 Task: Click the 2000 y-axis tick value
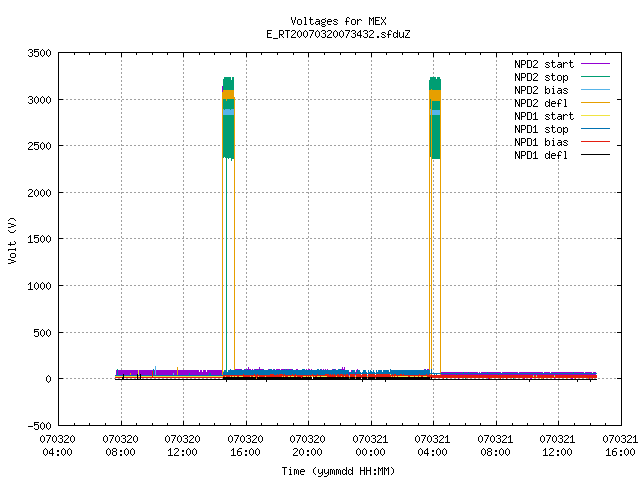pyautogui.click(x=39, y=193)
